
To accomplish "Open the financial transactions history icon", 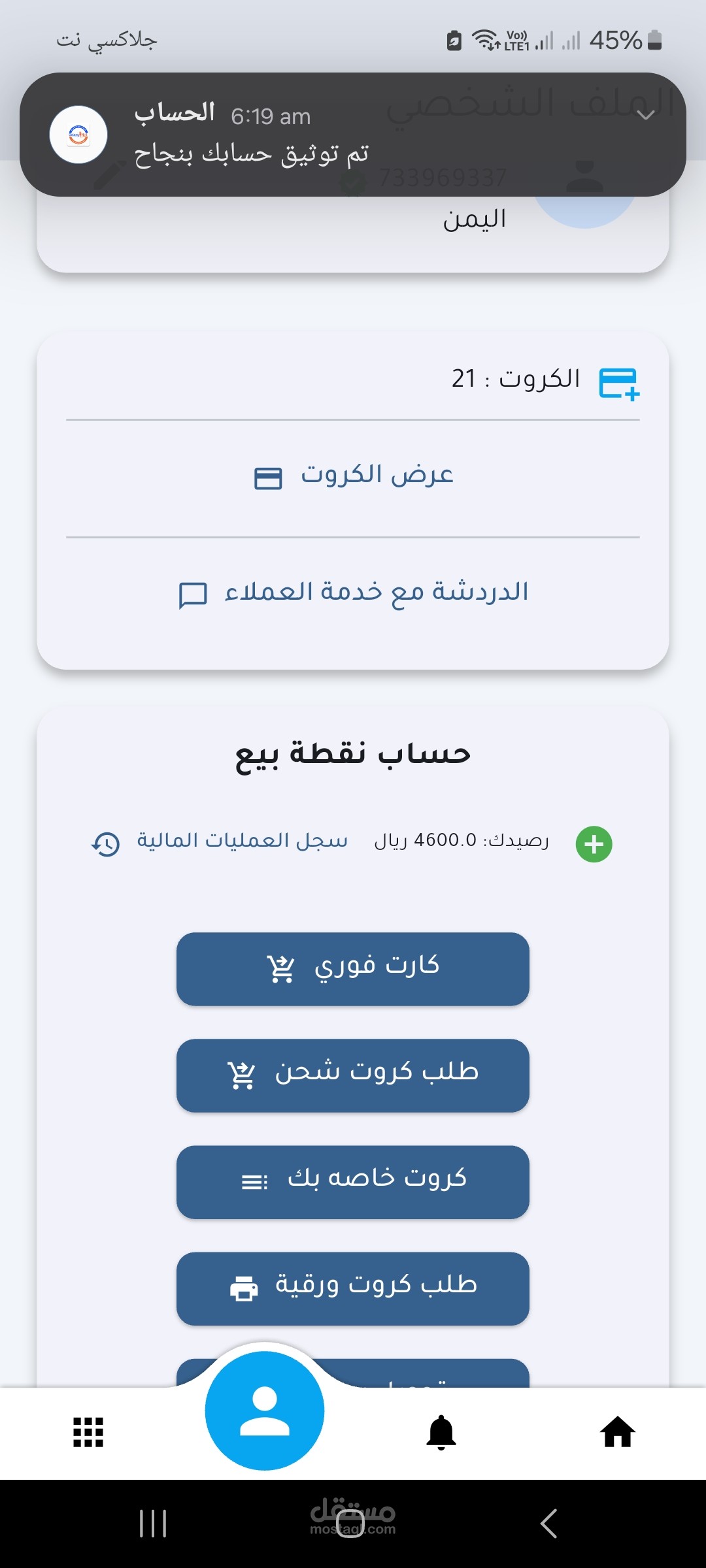I will pos(106,844).
